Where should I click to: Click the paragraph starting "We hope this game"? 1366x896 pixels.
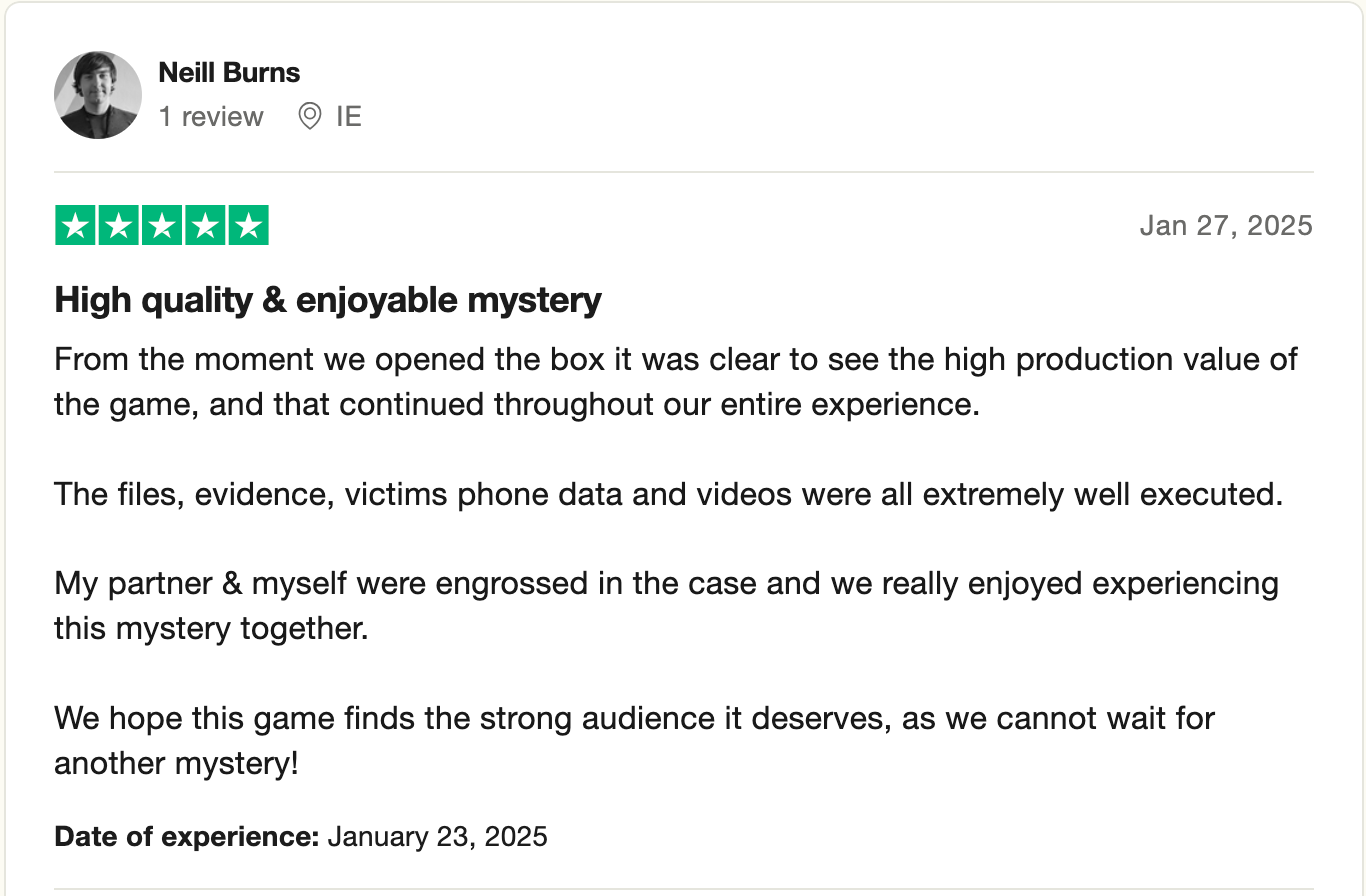634,740
